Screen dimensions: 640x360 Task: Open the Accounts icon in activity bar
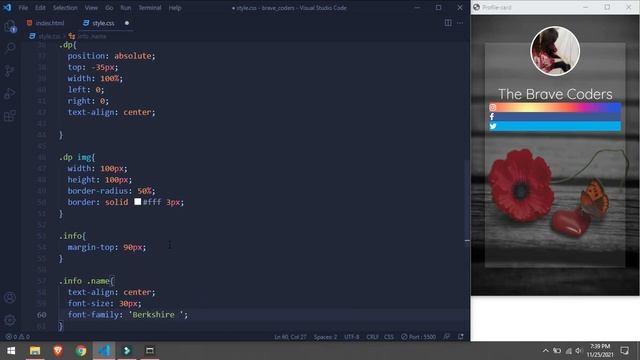pos(10,297)
